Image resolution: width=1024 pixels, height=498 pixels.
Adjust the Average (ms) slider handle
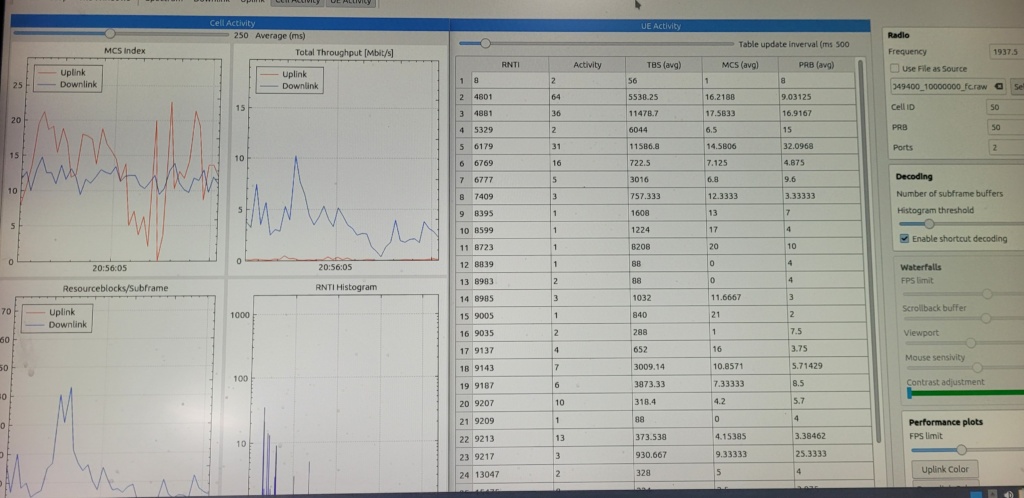coord(110,33)
